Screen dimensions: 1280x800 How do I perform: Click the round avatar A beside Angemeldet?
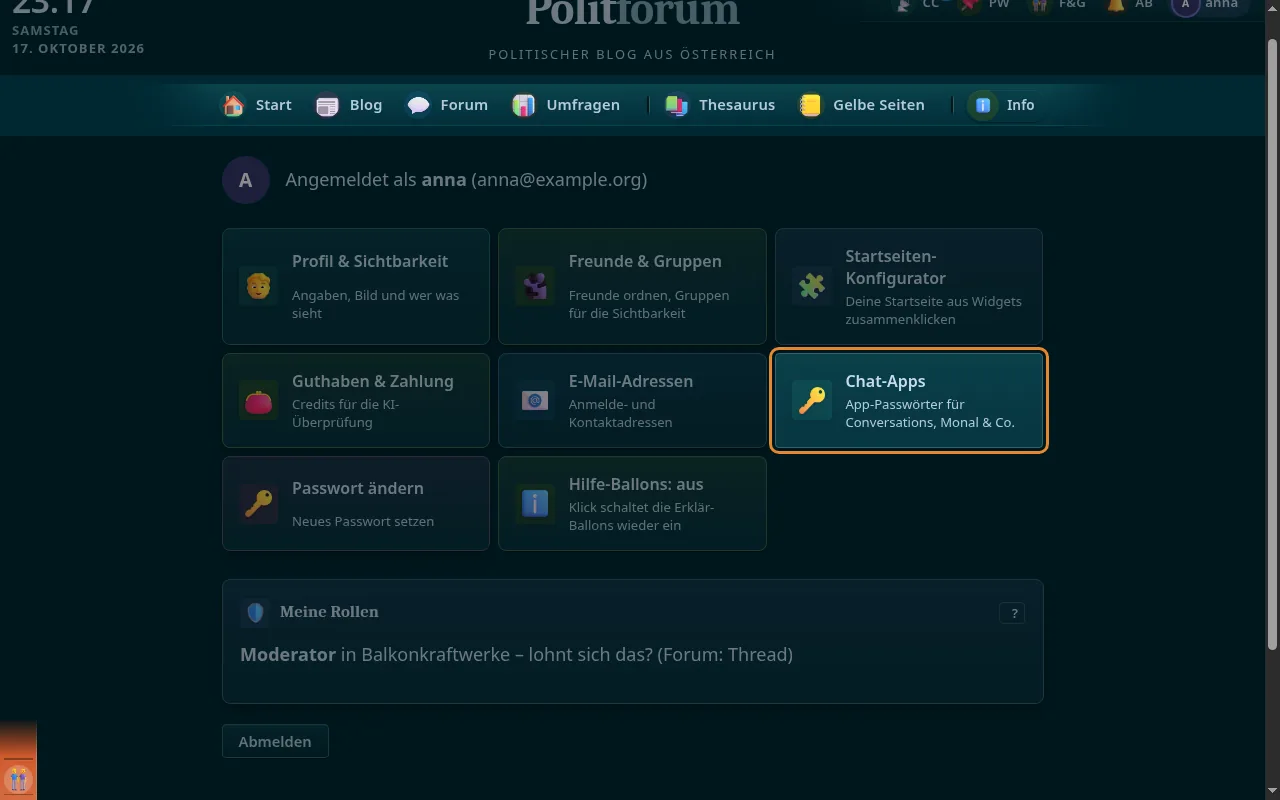pos(246,180)
